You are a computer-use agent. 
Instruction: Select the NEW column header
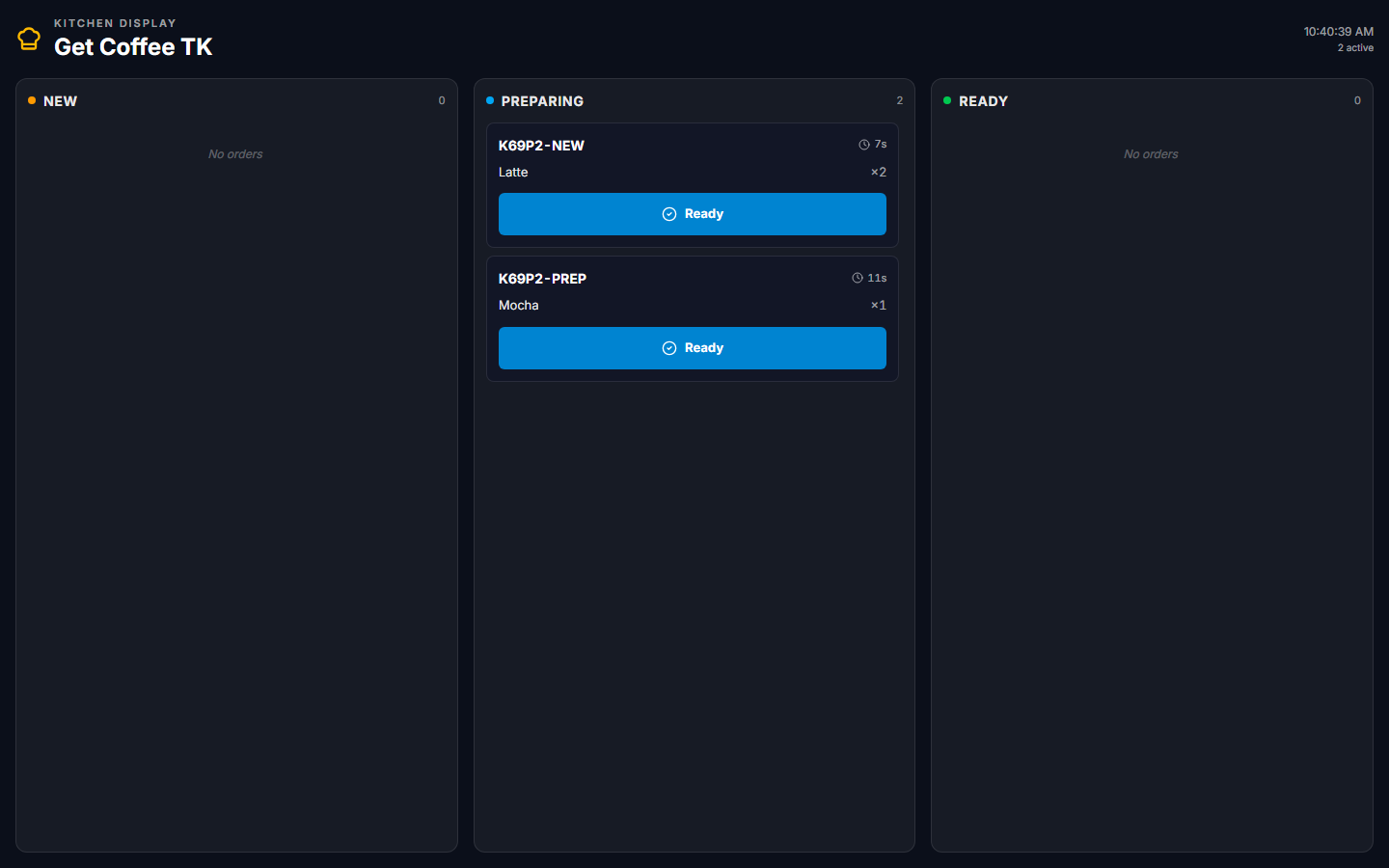60,101
